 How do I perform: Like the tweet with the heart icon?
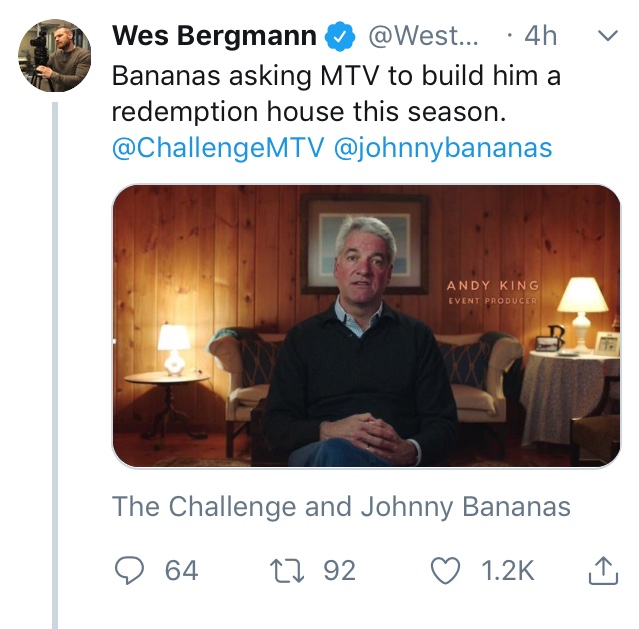445,570
